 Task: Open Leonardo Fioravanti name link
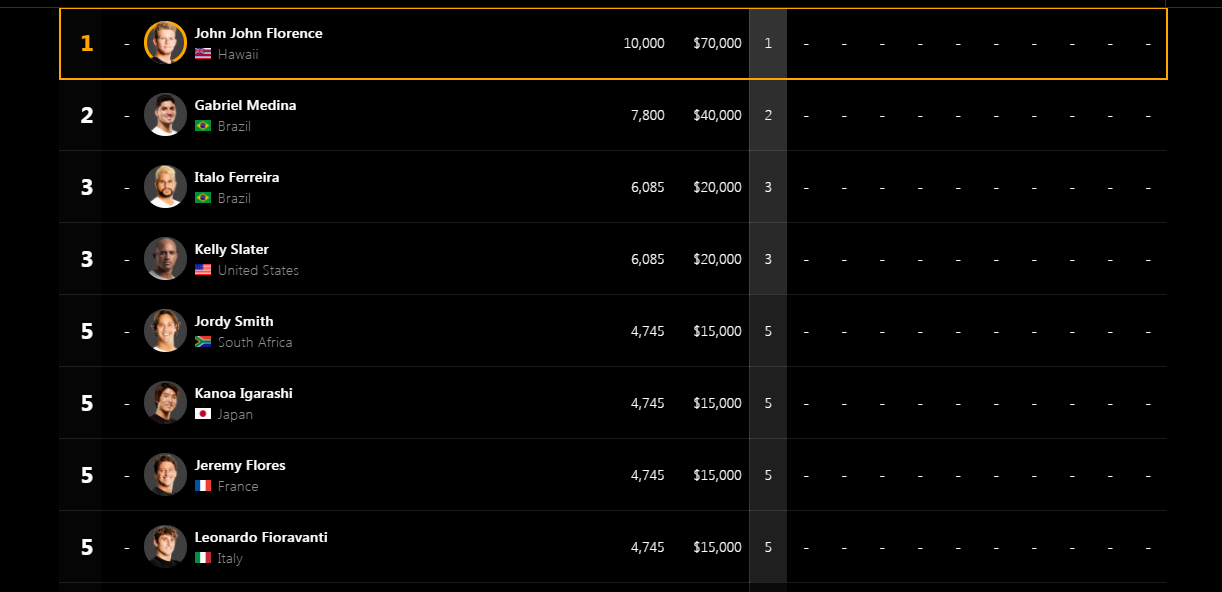tap(261, 537)
